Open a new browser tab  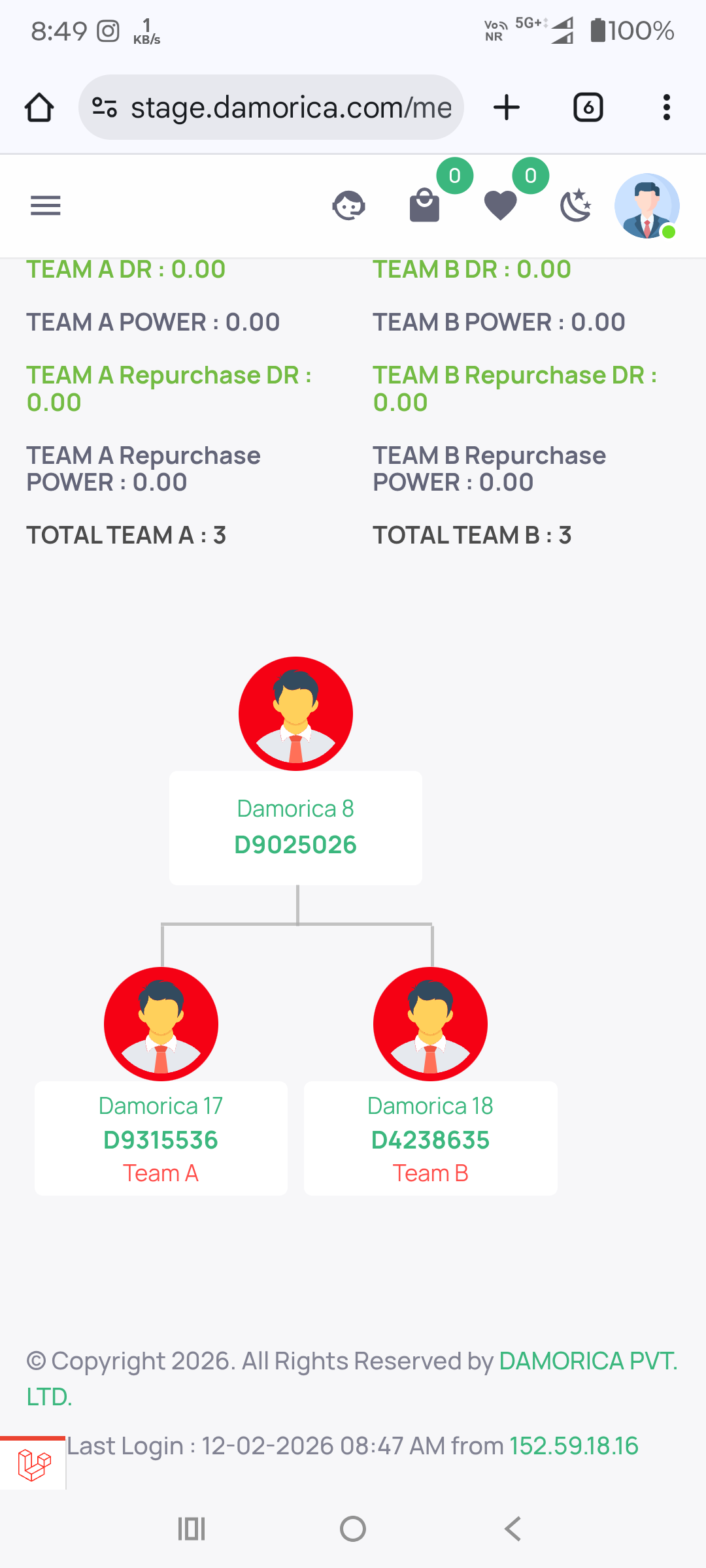[x=507, y=108]
